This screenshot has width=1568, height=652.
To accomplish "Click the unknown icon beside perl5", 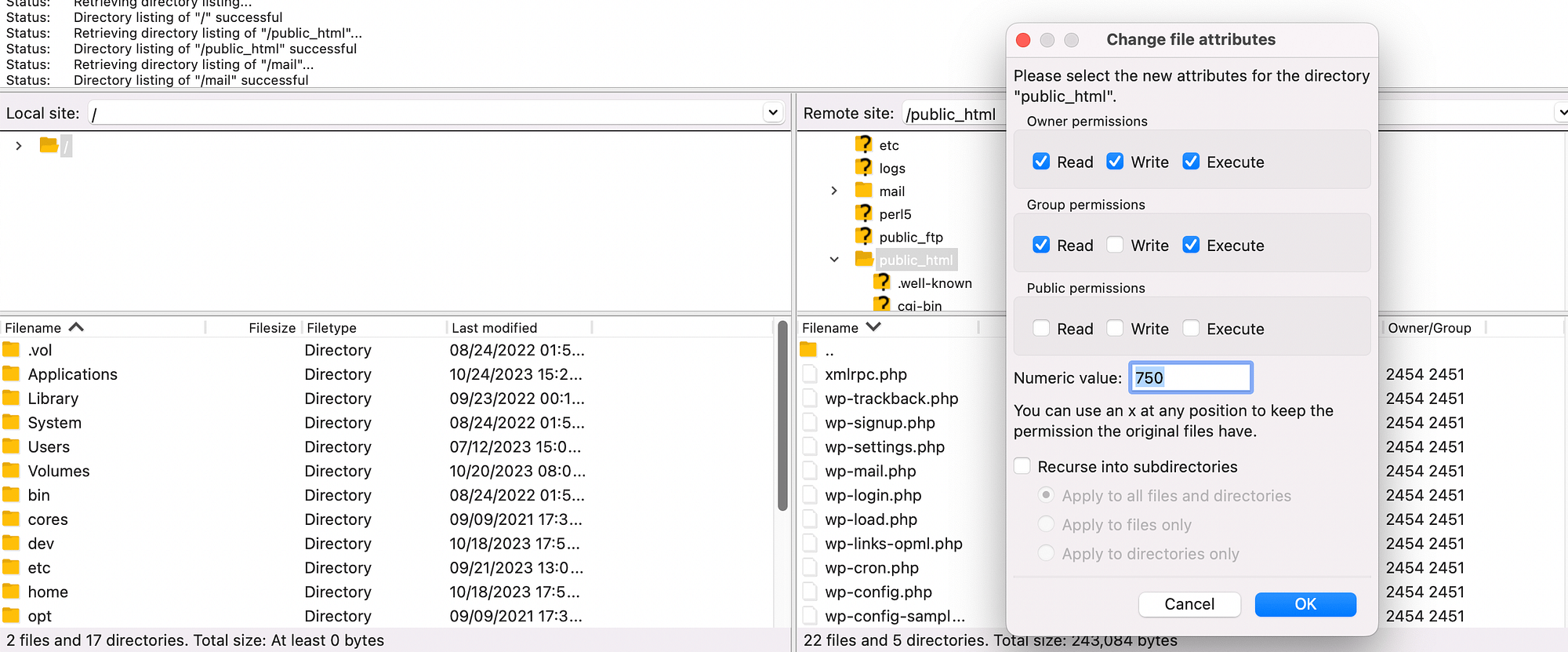I will [x=864, y=213].
